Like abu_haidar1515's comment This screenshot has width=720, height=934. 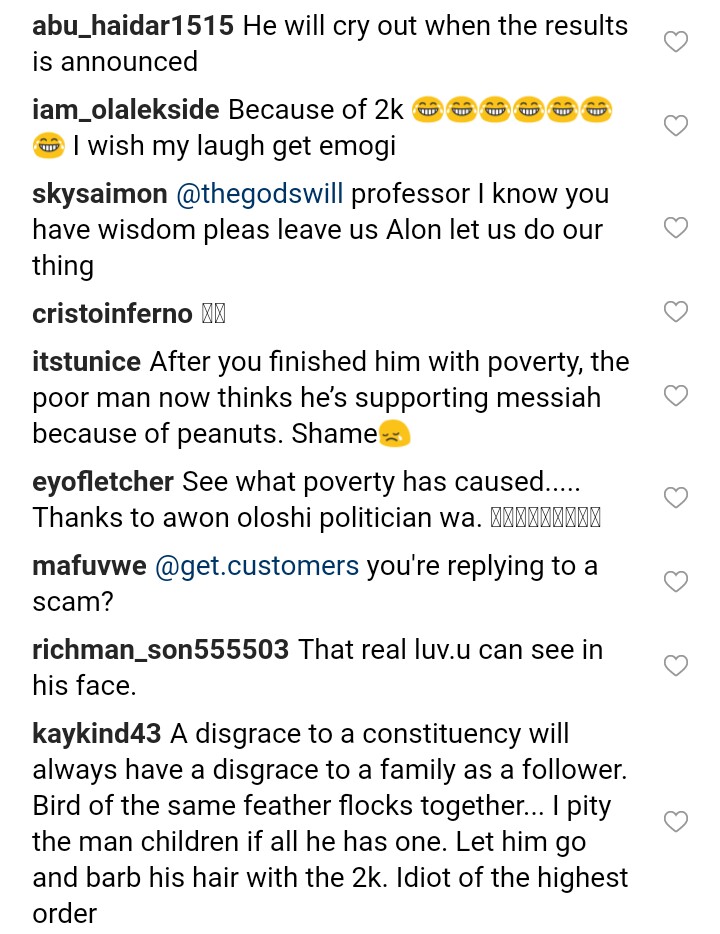[x=676, y=42]
